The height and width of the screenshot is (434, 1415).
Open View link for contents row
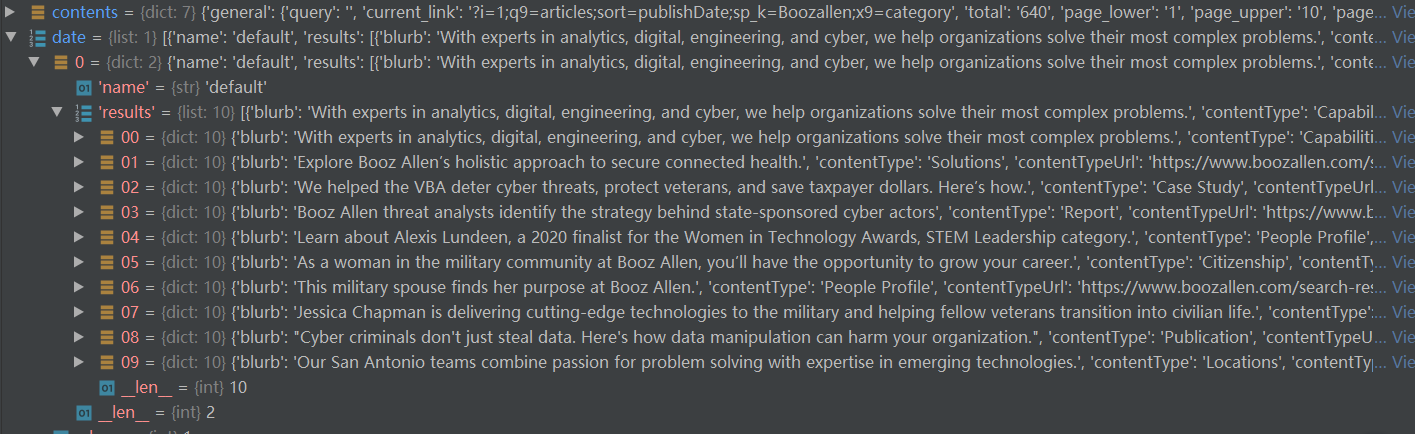(x=1403, y=13)
